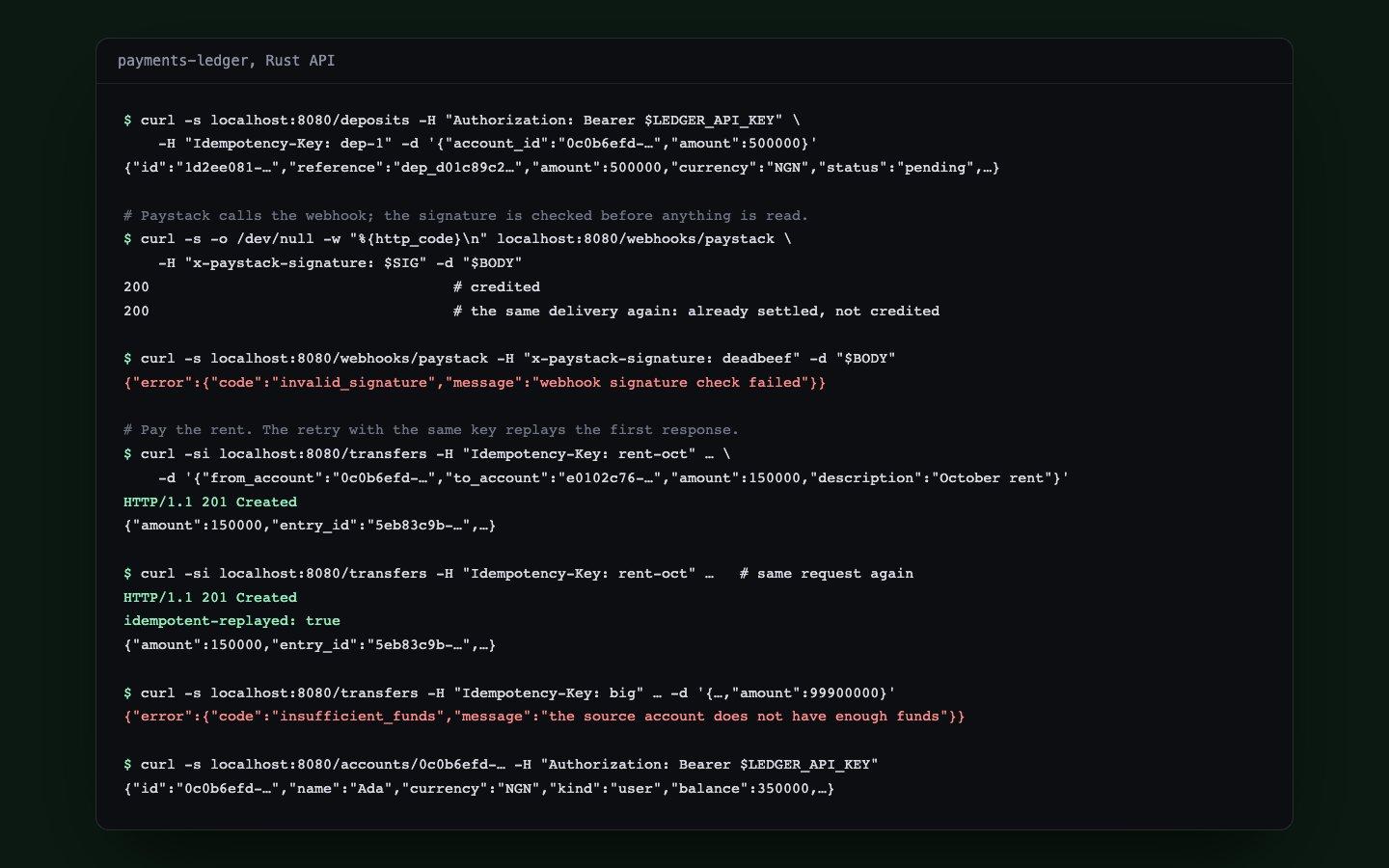
Task: Click the comment about Paystack calling the webhook
Action: (466, 216)
